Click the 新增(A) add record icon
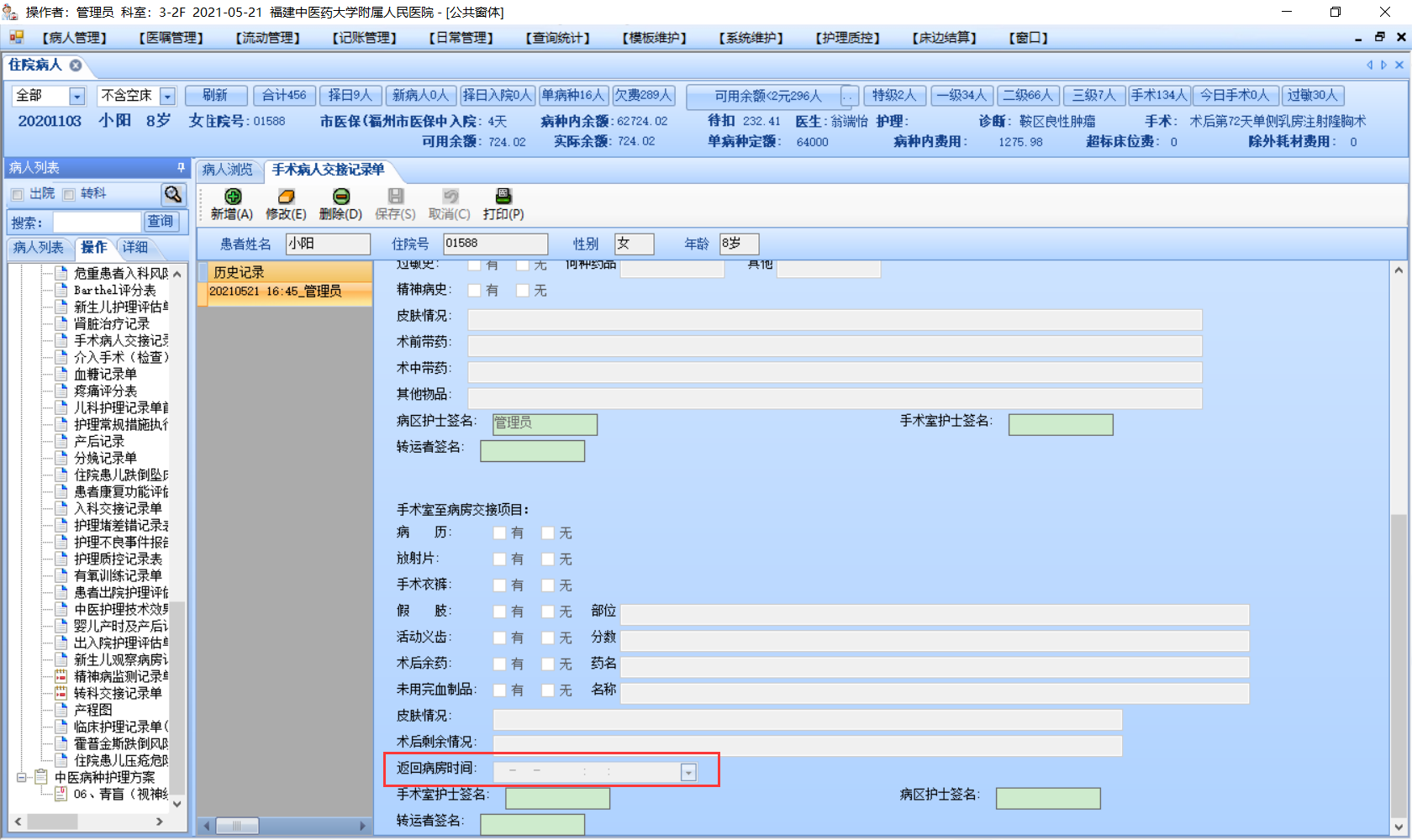This screenshot has width=1412, height=840. click(x=233, y=197)
